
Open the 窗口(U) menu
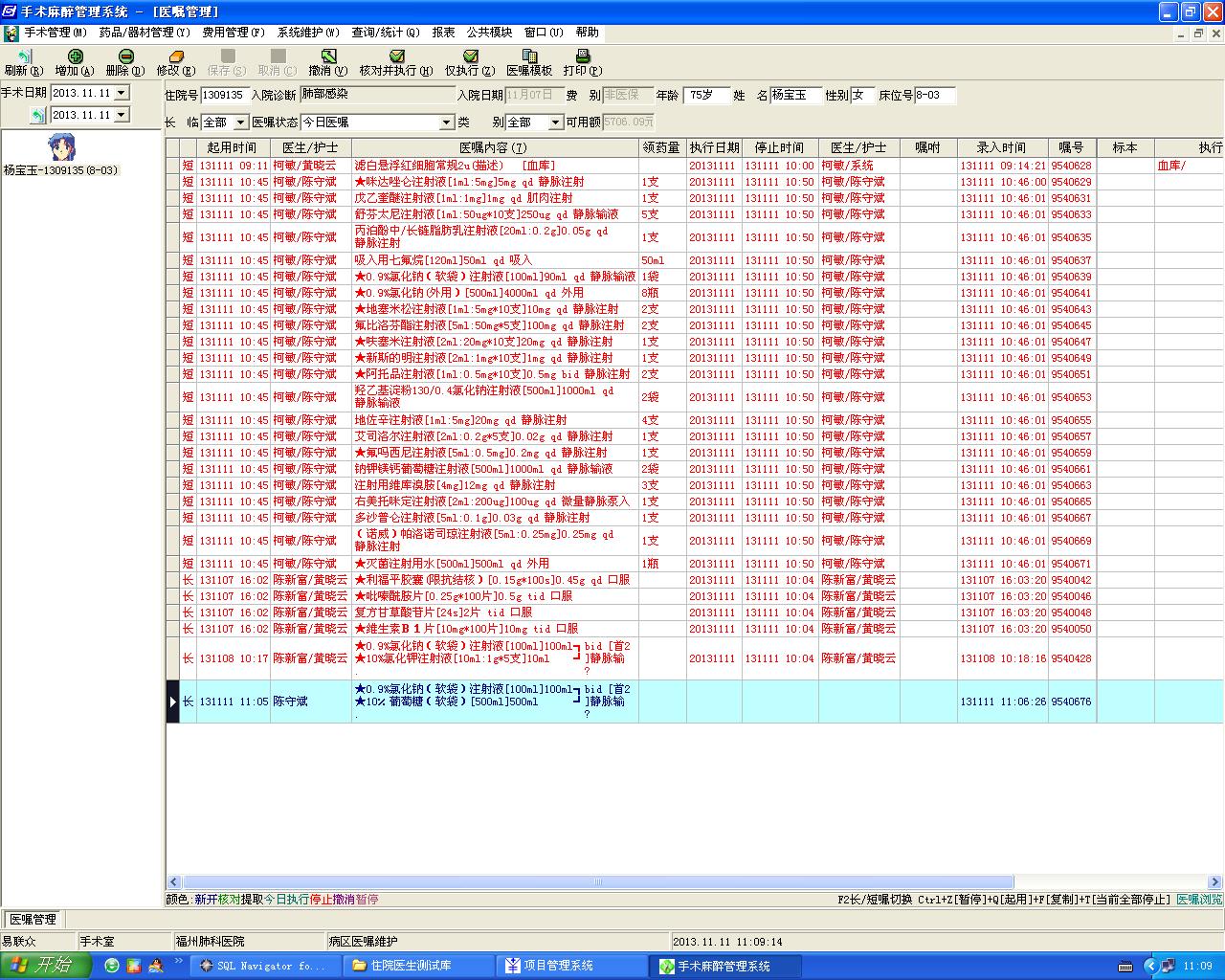[x=544, y=33]
